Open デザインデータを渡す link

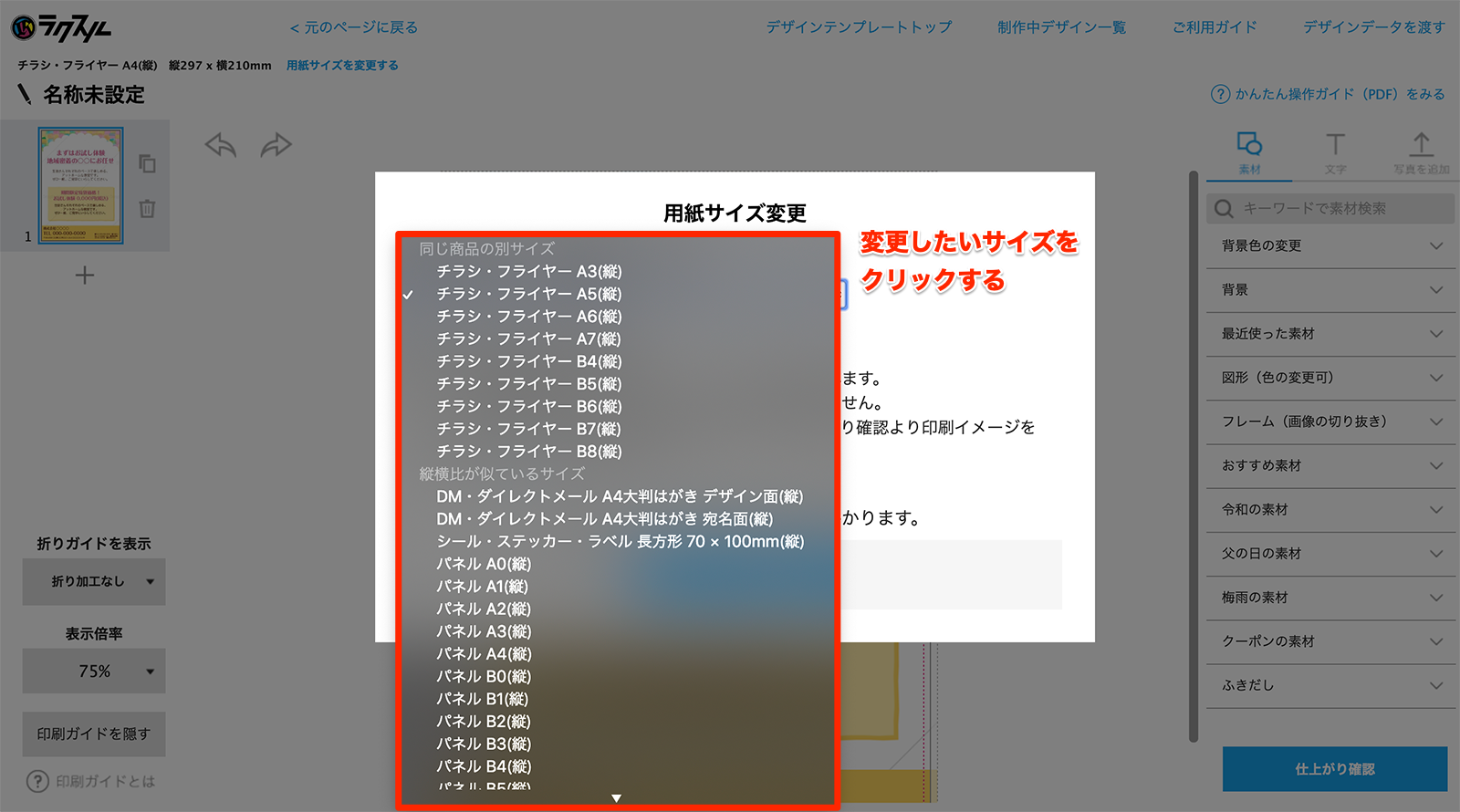point(1374,27)
